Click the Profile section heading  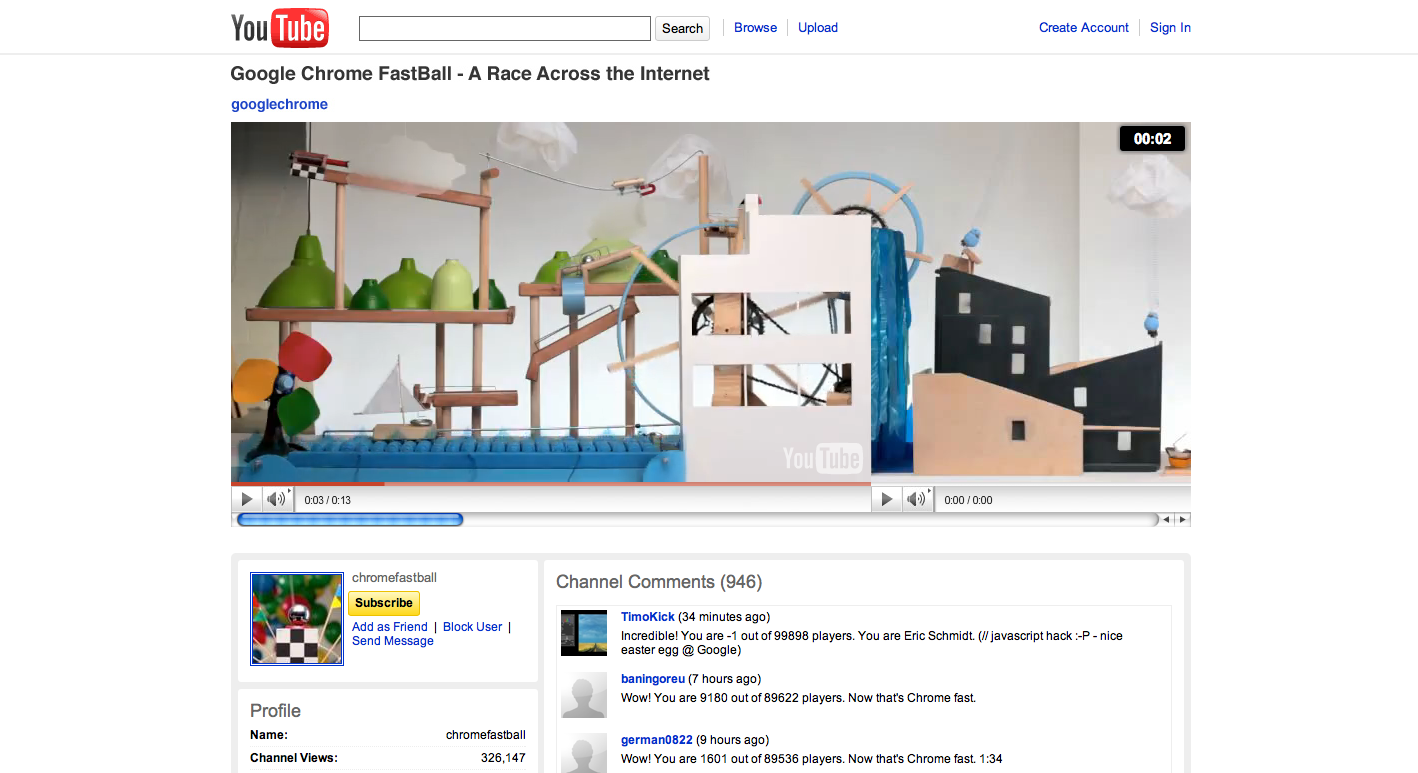(275, 711)
